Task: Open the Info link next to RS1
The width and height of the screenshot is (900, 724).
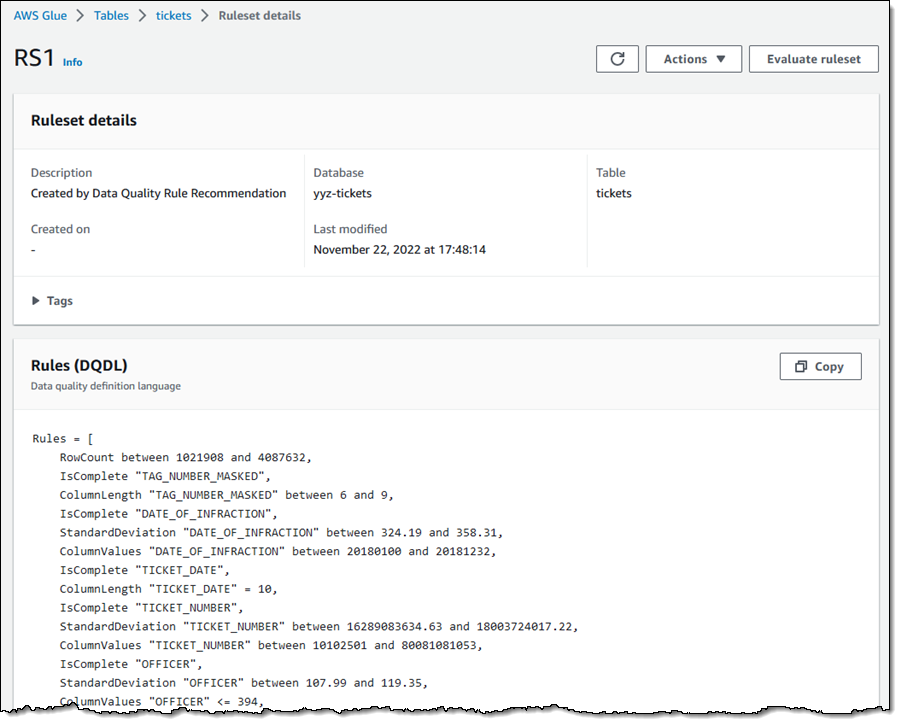Action: [72, 62]
